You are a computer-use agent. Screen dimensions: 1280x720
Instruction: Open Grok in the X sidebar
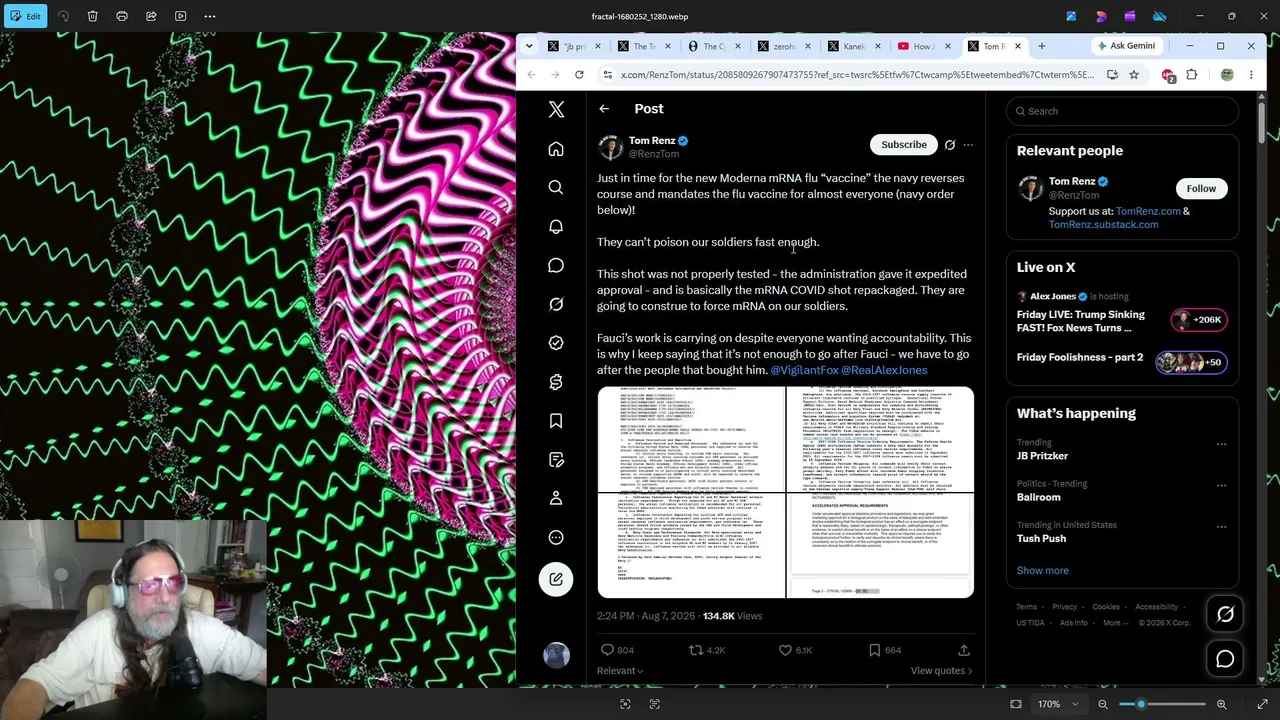(x=556, y=304)
